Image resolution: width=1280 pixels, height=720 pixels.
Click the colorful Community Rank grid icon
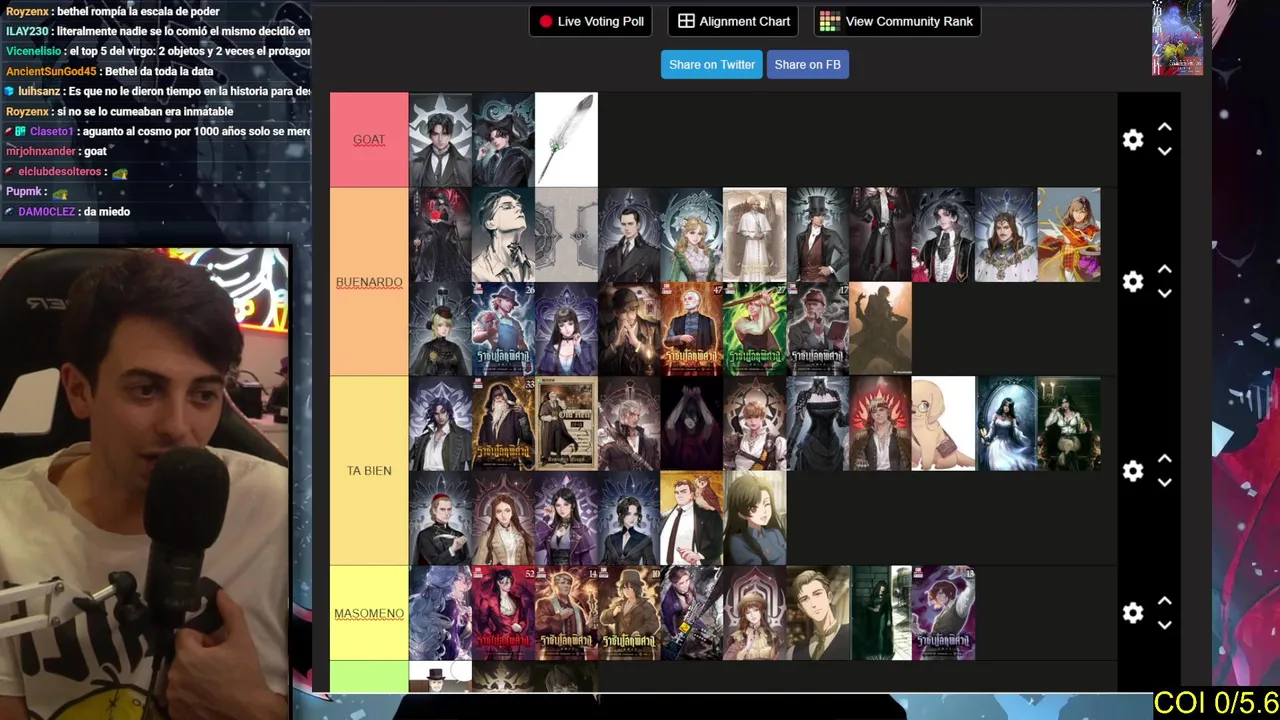(x=829, y=21)
